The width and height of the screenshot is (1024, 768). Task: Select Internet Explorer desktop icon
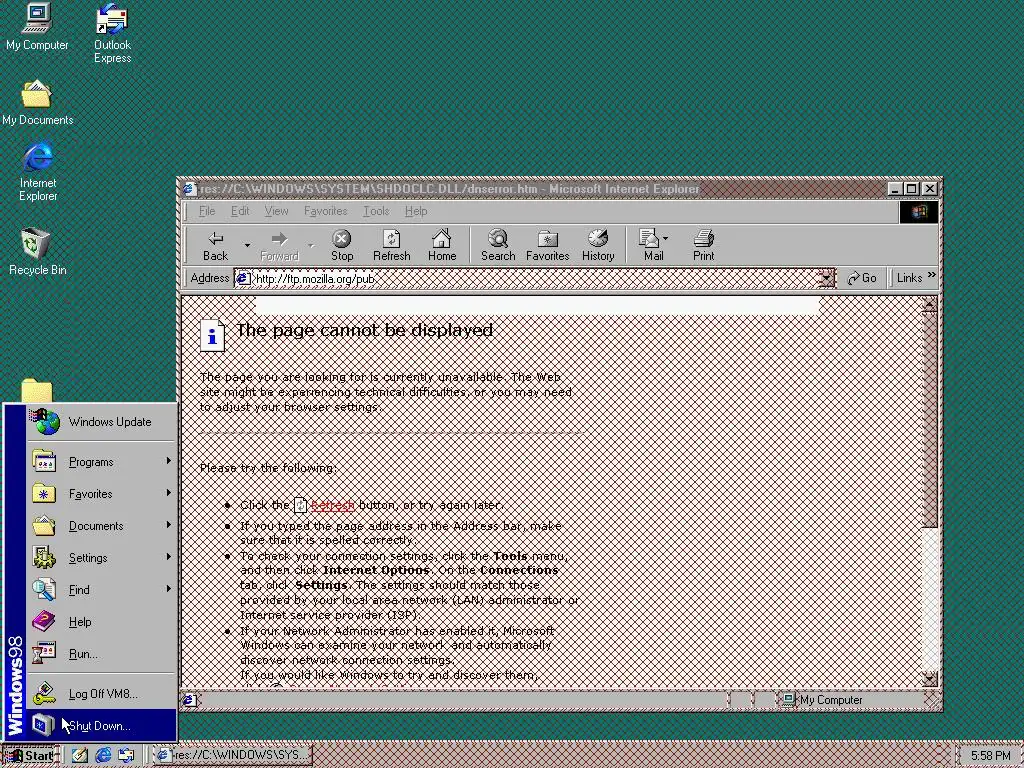(38, 171)
